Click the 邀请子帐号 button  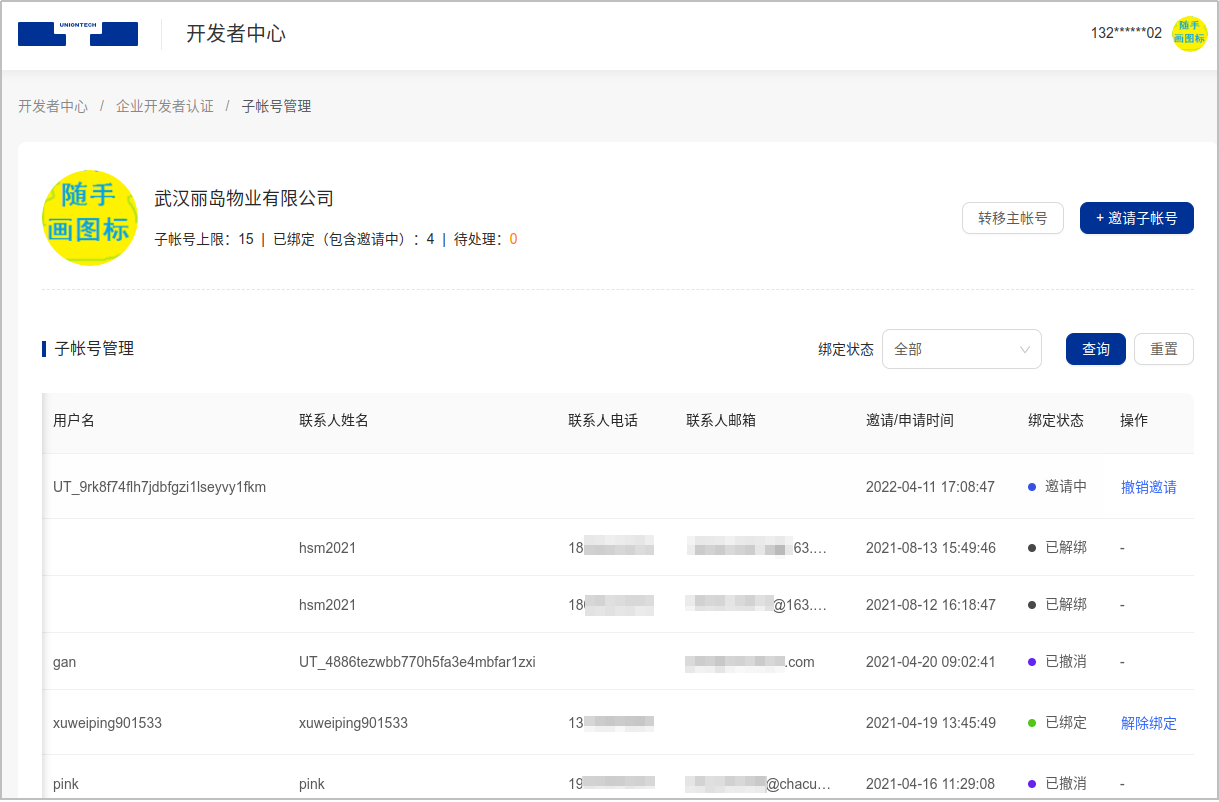coord(1136,218)
